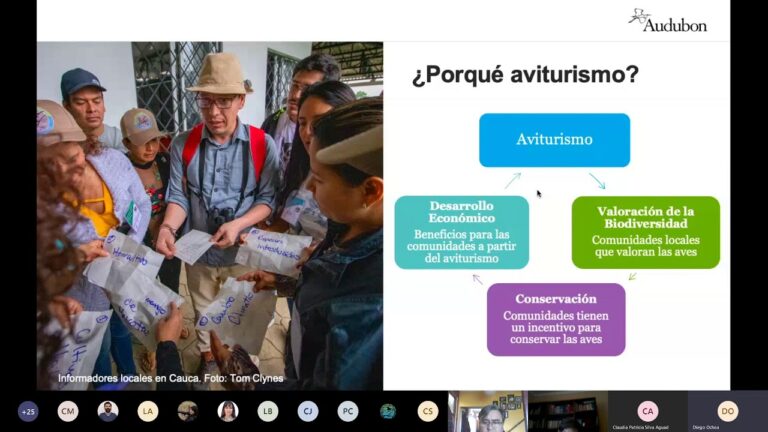Click the '¿Porqué aviturismo?' slide title
Viewport: 768px width, 432px height.
pos(525,75)
